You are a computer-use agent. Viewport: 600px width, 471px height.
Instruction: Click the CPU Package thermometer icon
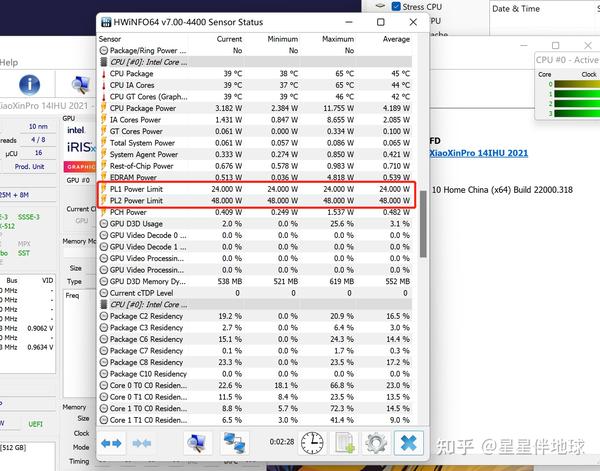pos(103,73)
